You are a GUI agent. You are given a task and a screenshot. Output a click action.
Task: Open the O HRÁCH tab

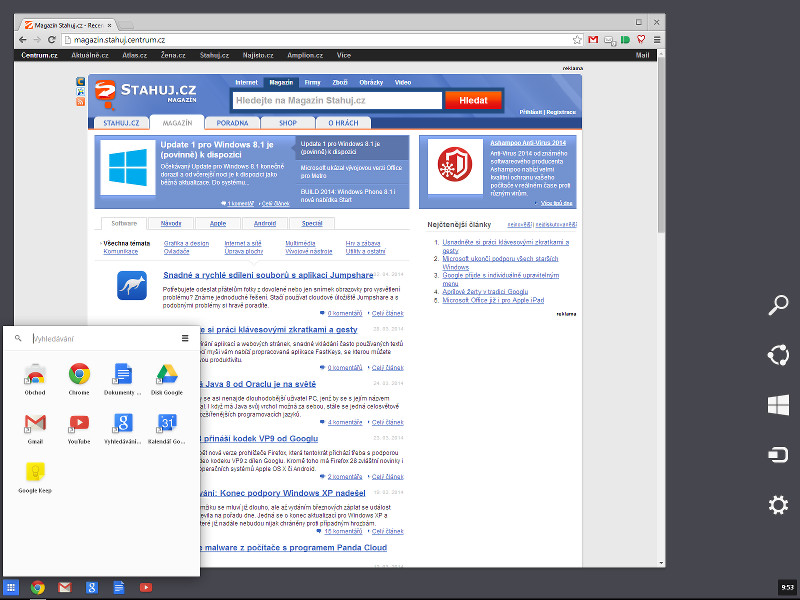343,123
